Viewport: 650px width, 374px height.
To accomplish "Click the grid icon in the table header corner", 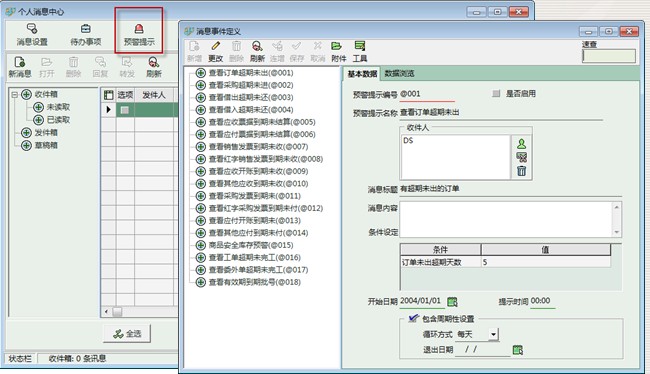I will point(109,95).
